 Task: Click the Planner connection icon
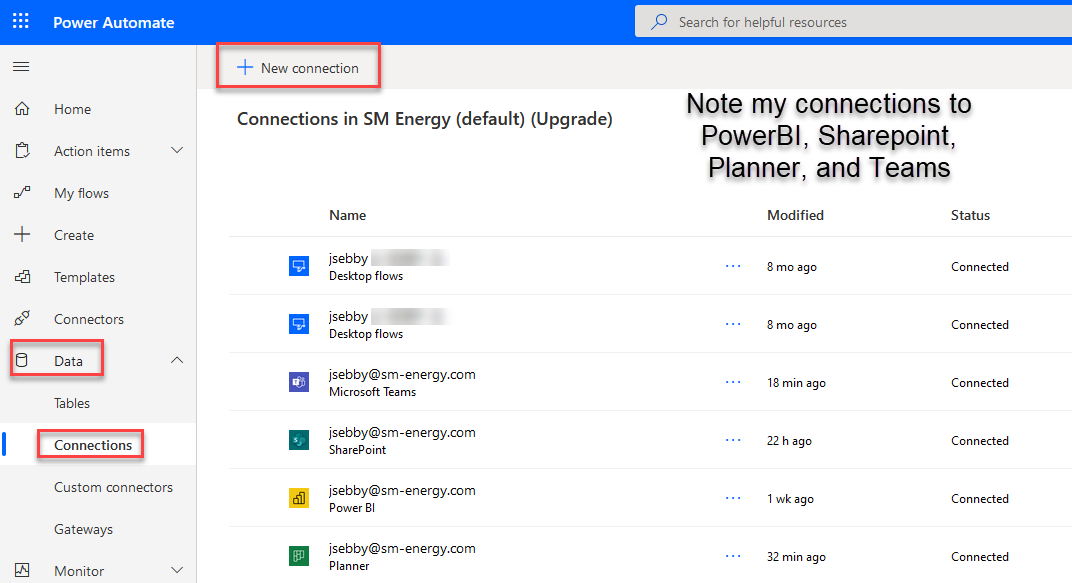pos(299,556)
